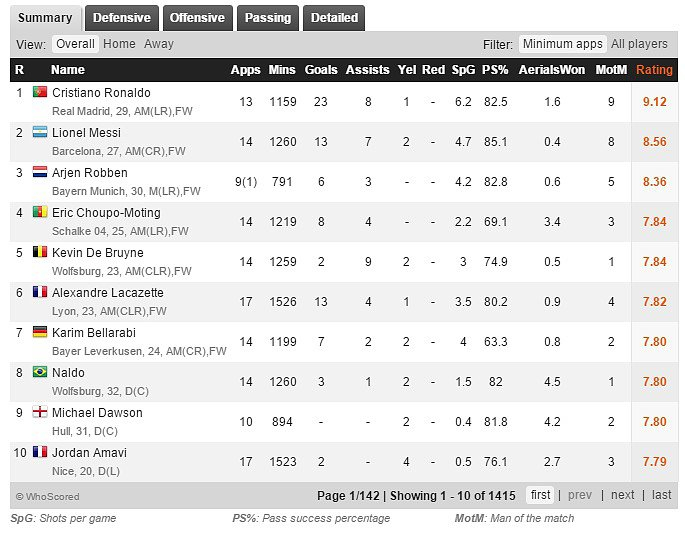Sort table by Goals column
The width and height of the screenshot is (685, 533).
pyautogui.click(x=321, y=70)
